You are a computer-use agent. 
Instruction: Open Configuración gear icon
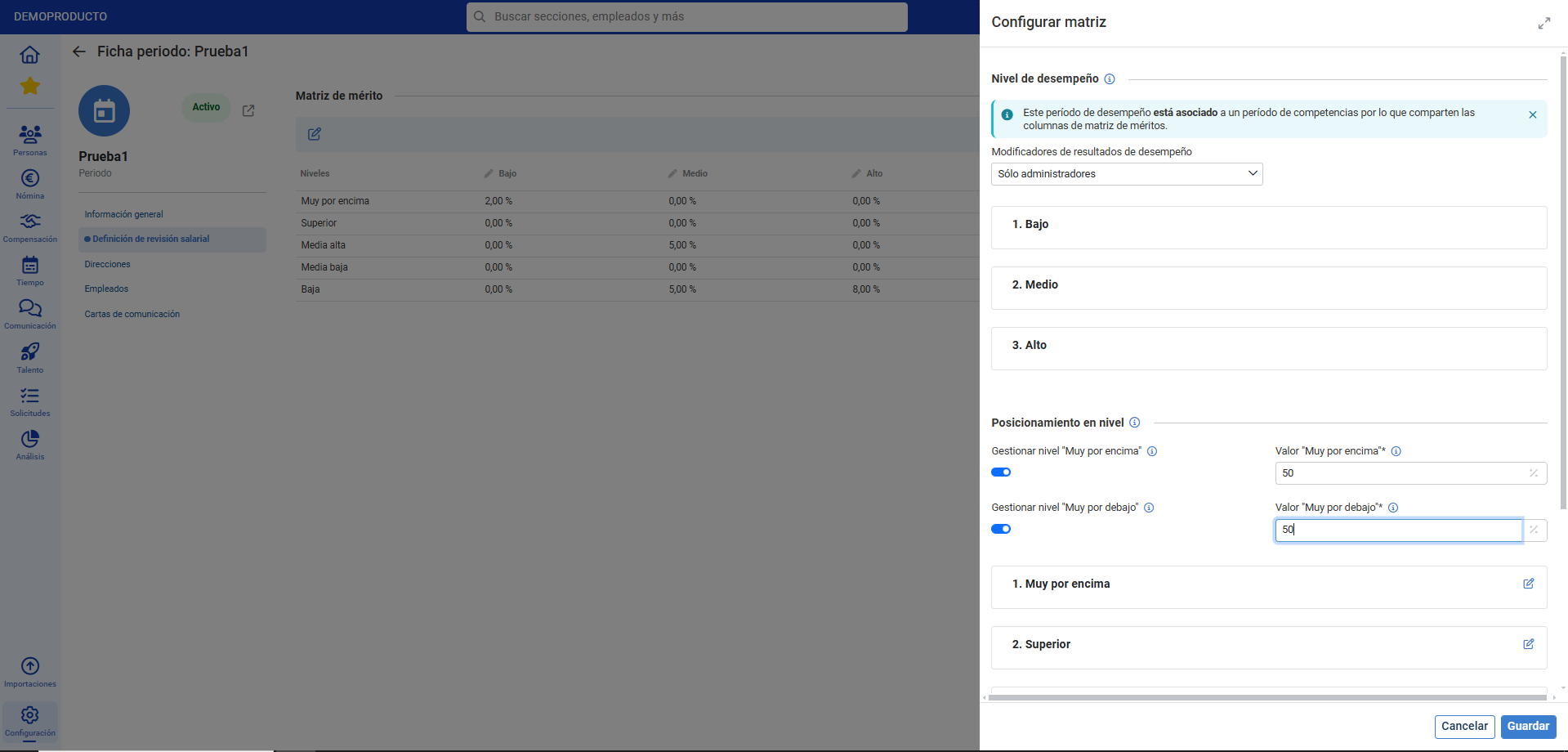[x=30, y=715]
